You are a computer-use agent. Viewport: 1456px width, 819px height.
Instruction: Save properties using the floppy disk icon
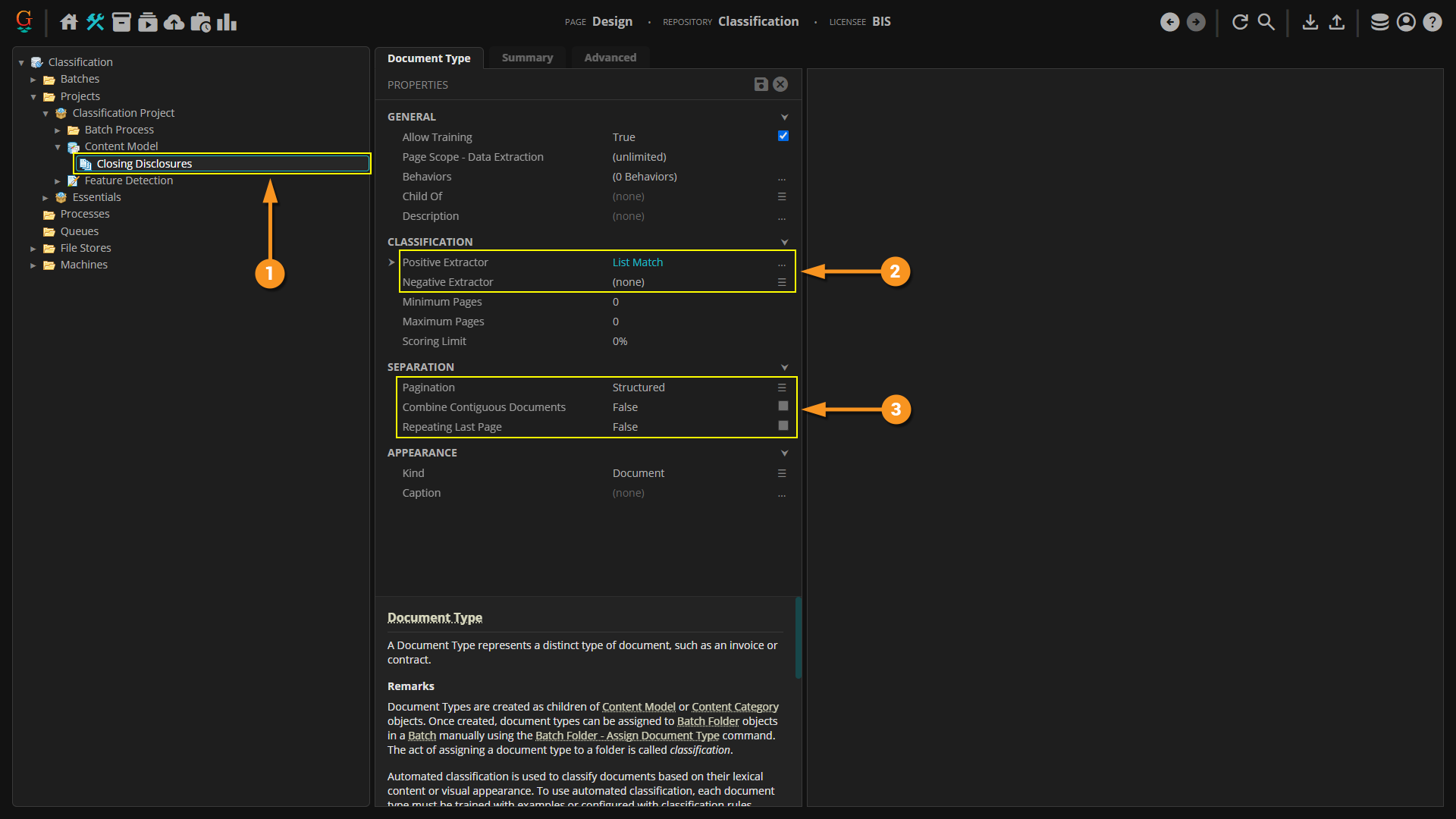[761, 84]
